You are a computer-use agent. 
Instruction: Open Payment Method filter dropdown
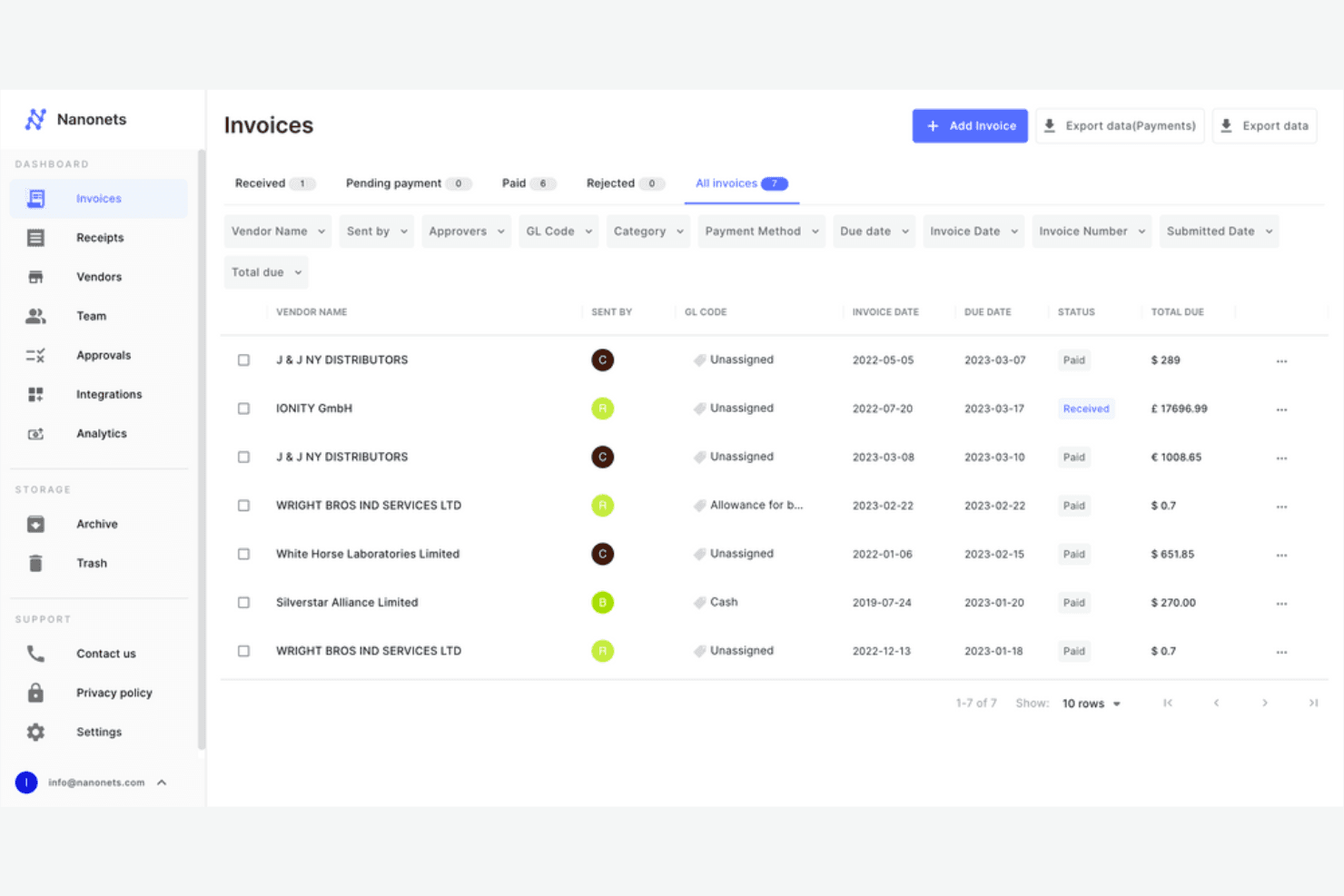[762, 231]
